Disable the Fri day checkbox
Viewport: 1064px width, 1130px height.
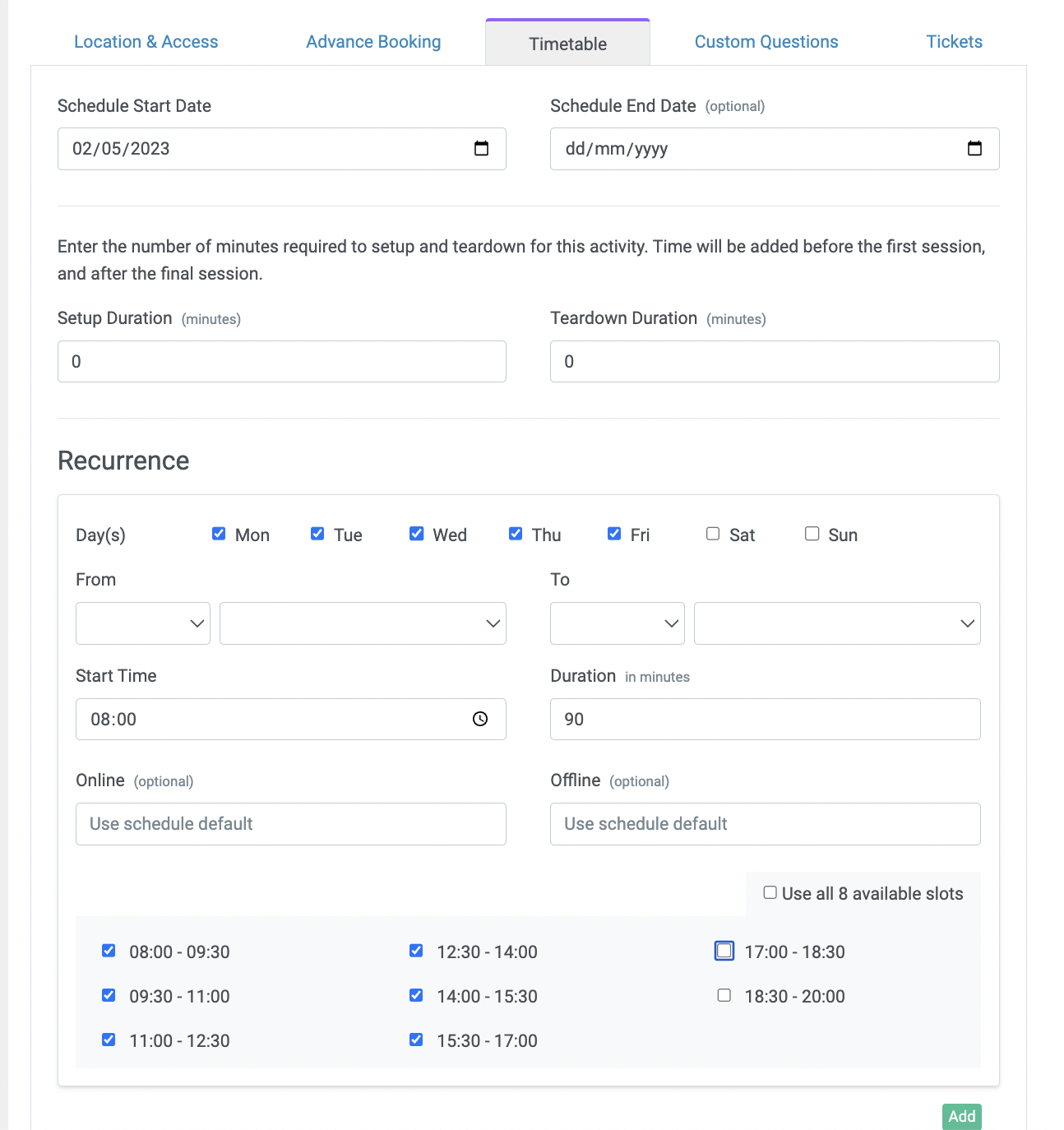(614, 534)
